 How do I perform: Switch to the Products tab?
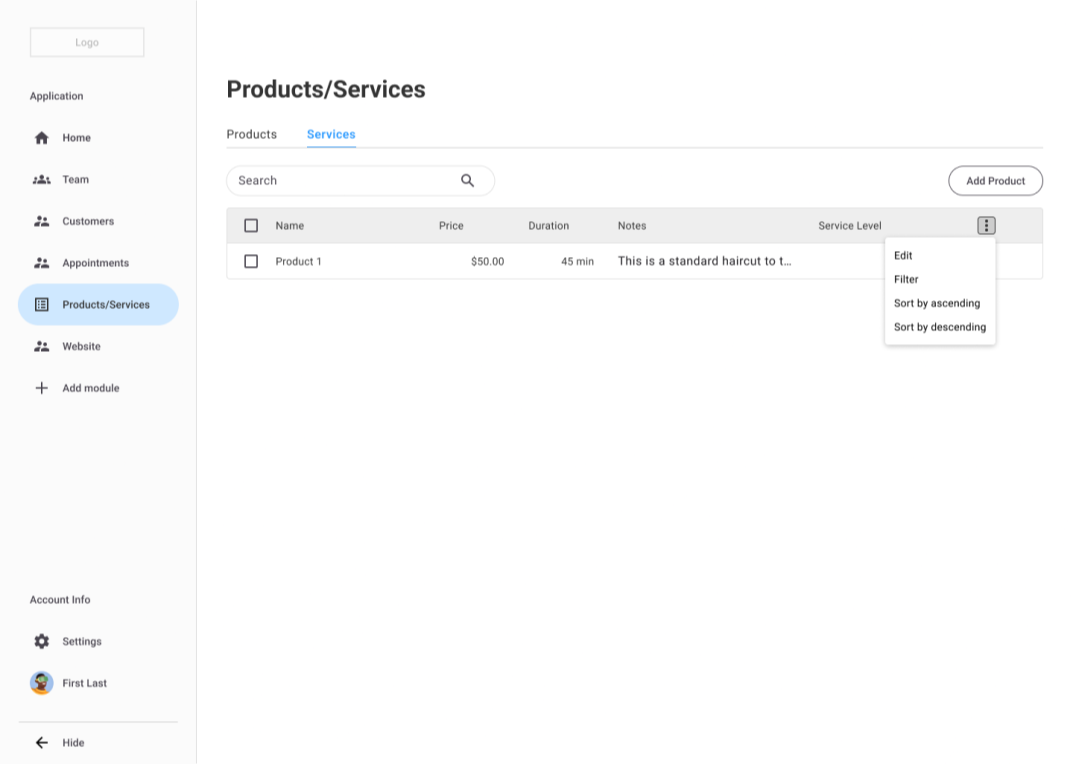tap(251, 134)
